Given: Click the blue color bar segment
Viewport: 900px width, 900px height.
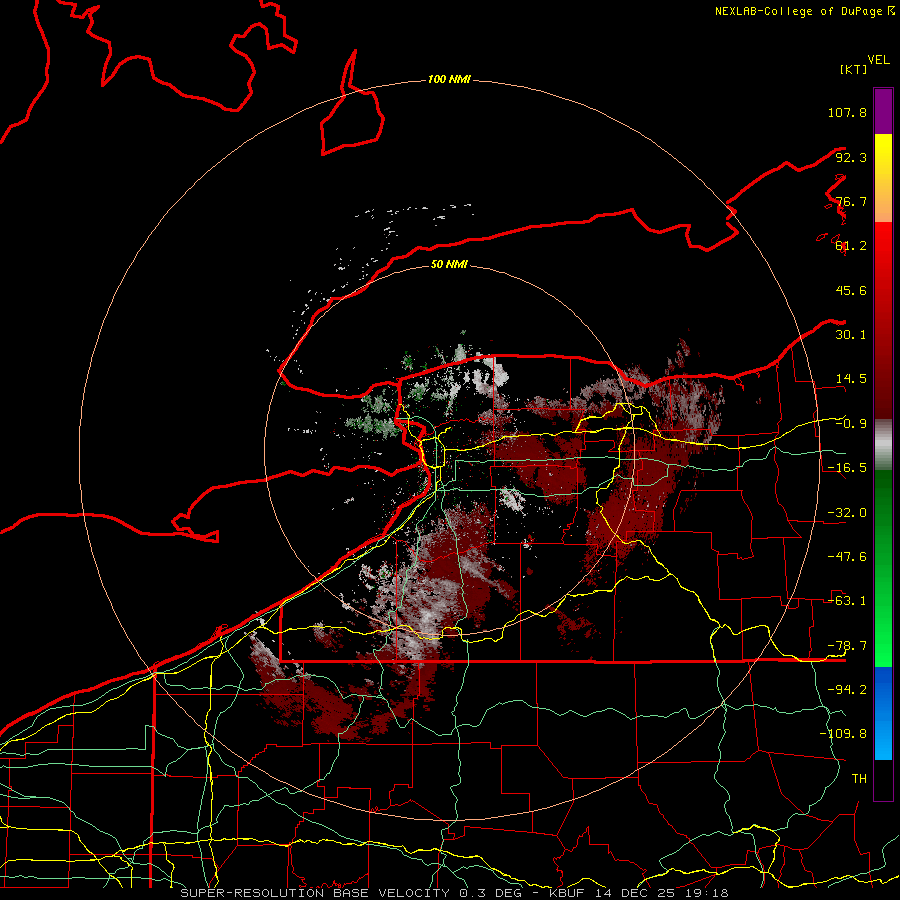Looking at the screenshot, I should point(883,713).
